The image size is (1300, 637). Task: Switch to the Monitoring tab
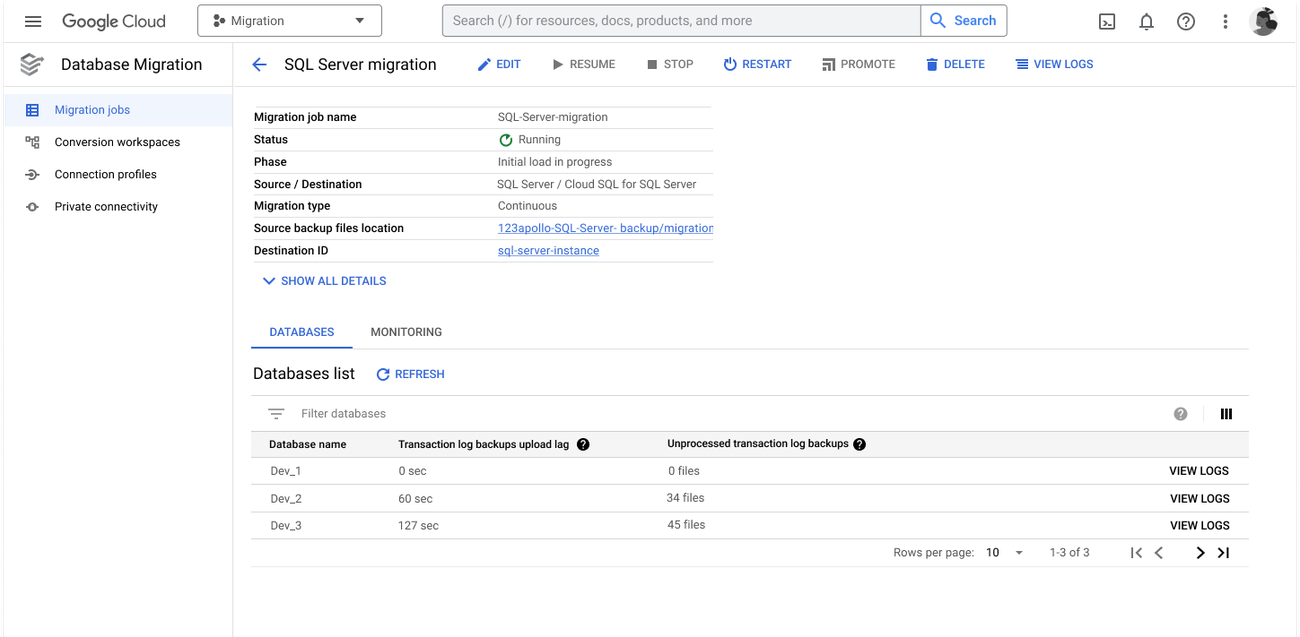coord(406,332)
